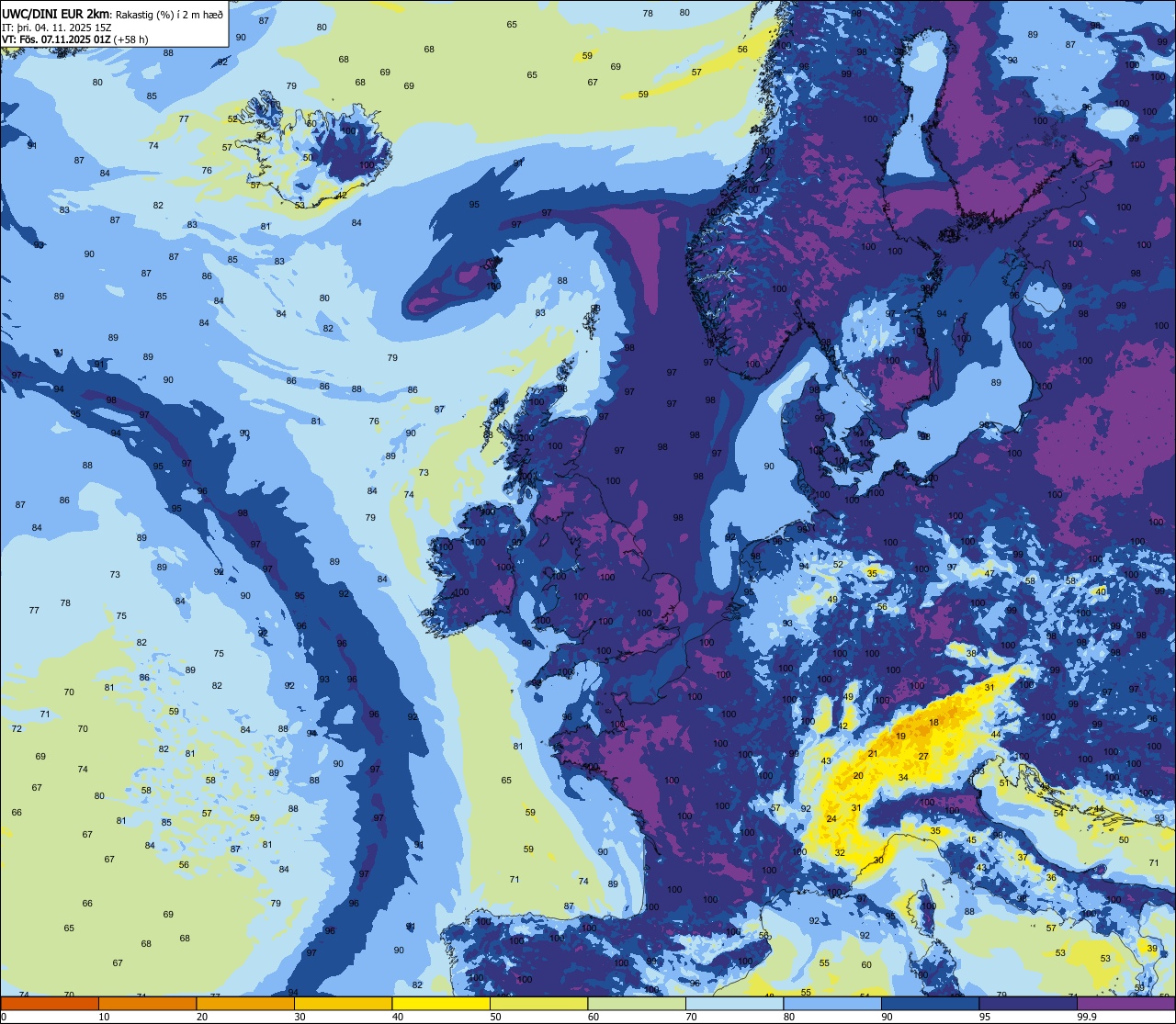The height and width of the screenshot is (1024, 1176).
Task: Click the map value 47 in central Europe
Action: [x=989, y=573]
